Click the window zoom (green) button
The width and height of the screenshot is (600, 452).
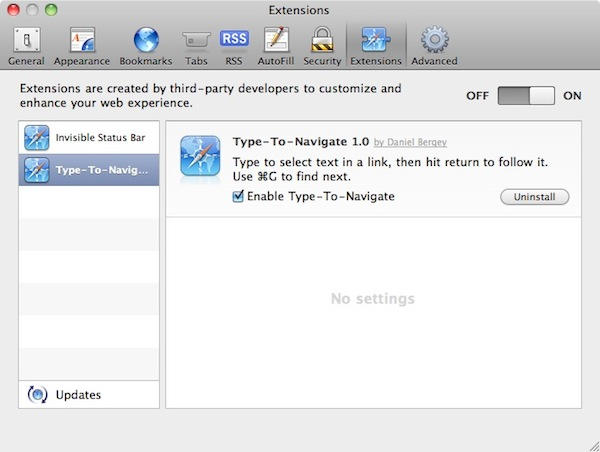point(53,10)
